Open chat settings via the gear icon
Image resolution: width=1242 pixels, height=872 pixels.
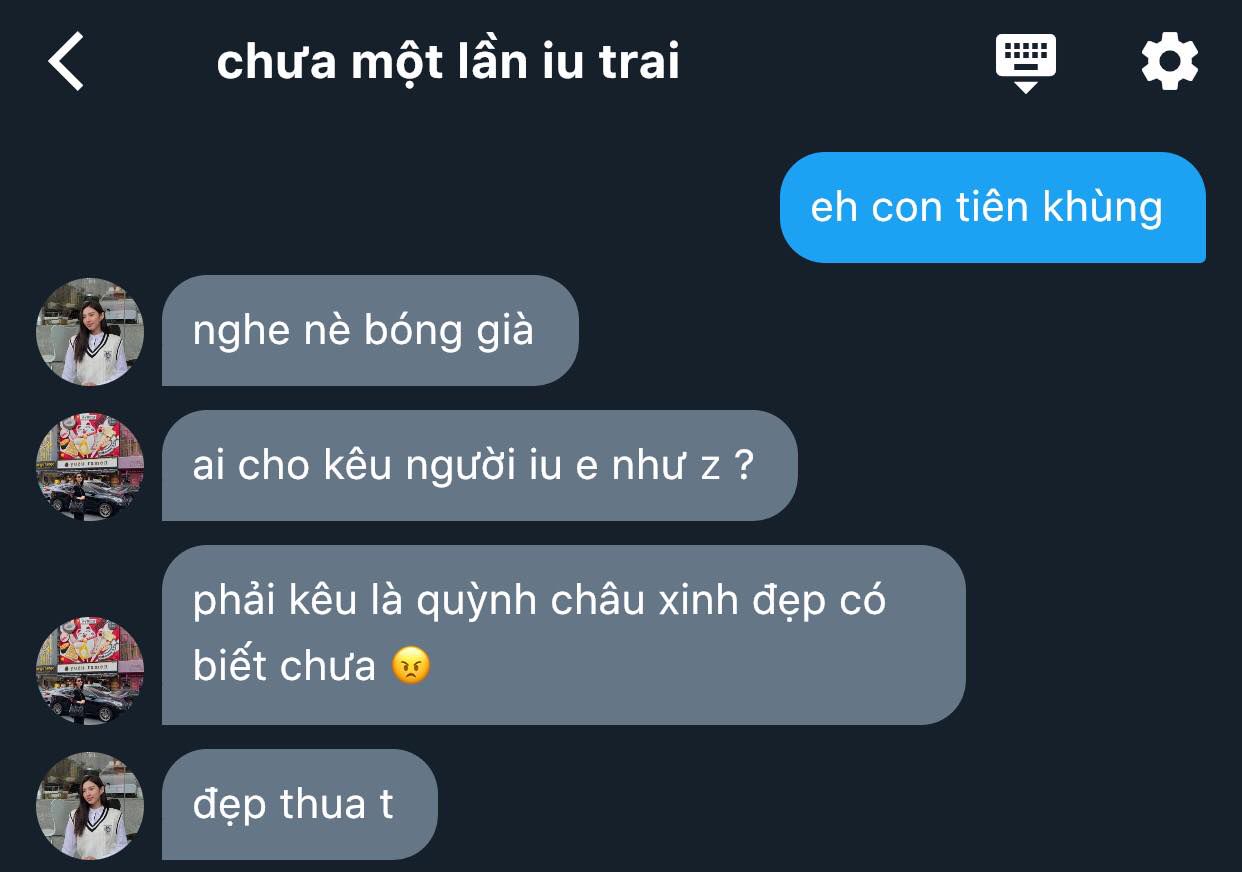click(x=1169, y=62)
